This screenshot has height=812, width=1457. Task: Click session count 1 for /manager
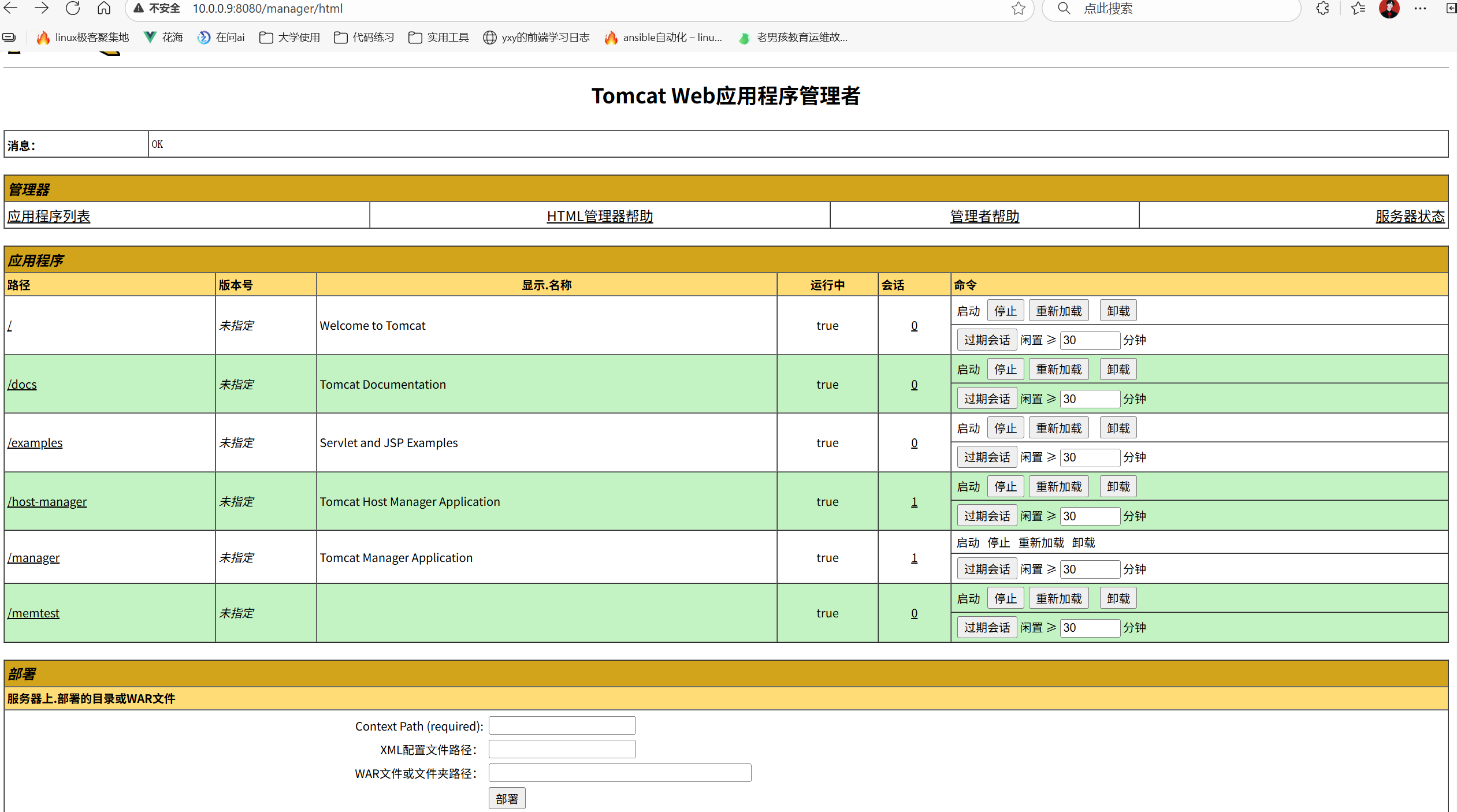click(x=914, y=558)
